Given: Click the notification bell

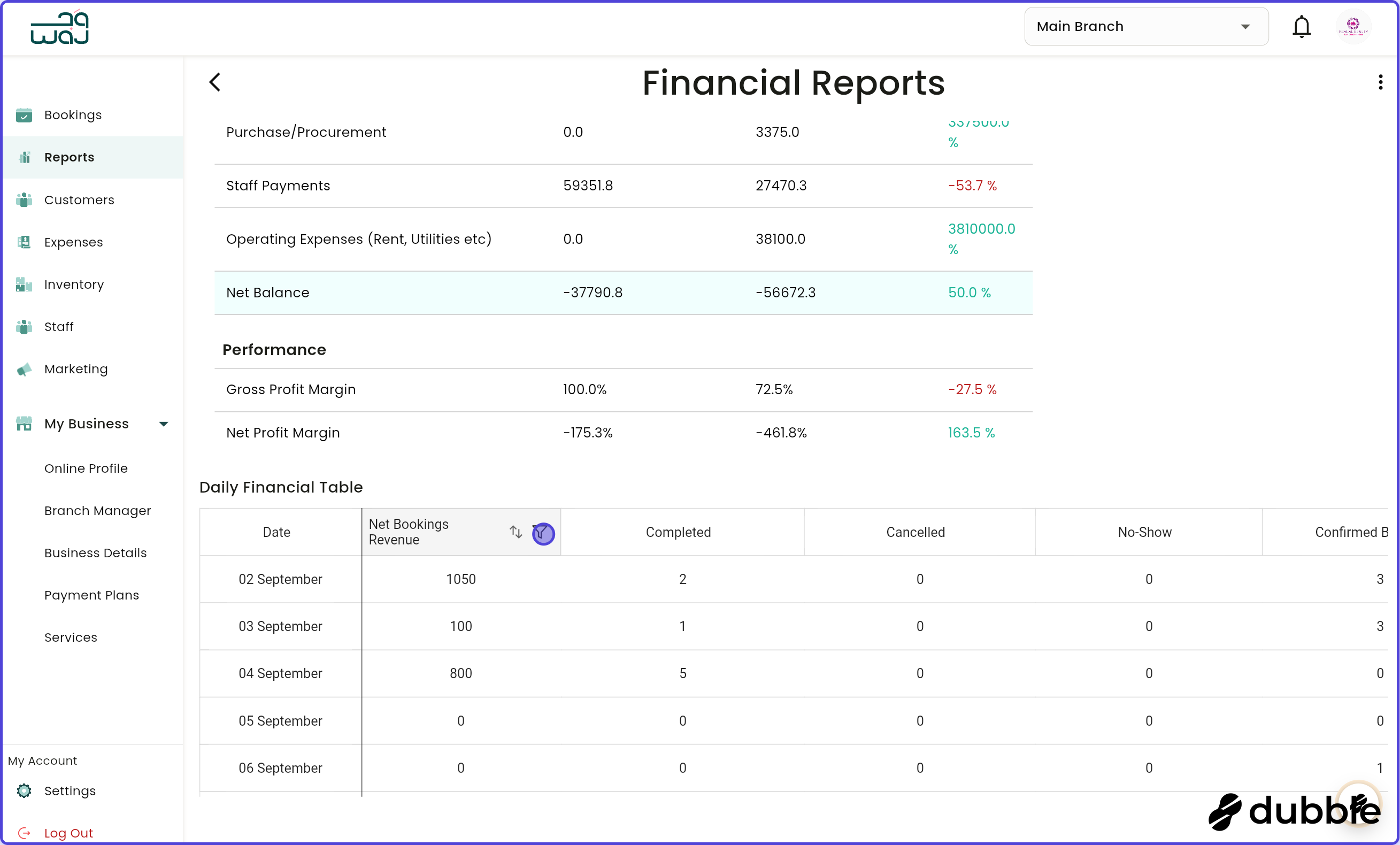Looking at the screenshot, I should [1301, 26].
